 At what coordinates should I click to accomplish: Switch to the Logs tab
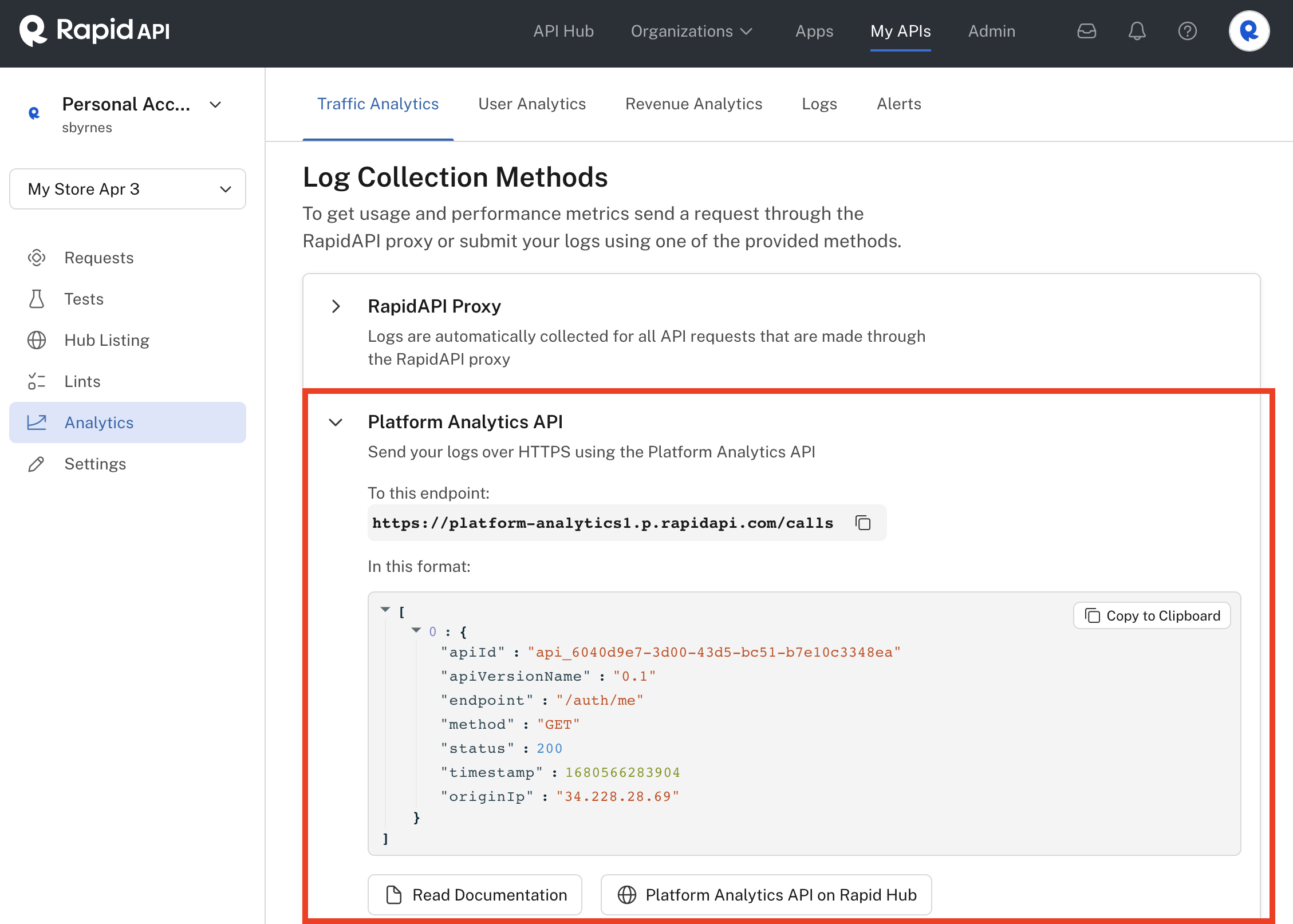click(819, 104)
